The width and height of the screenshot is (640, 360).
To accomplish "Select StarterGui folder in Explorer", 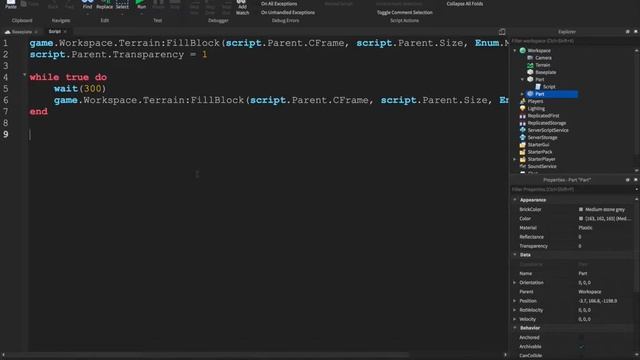I will tap(538, 145).
